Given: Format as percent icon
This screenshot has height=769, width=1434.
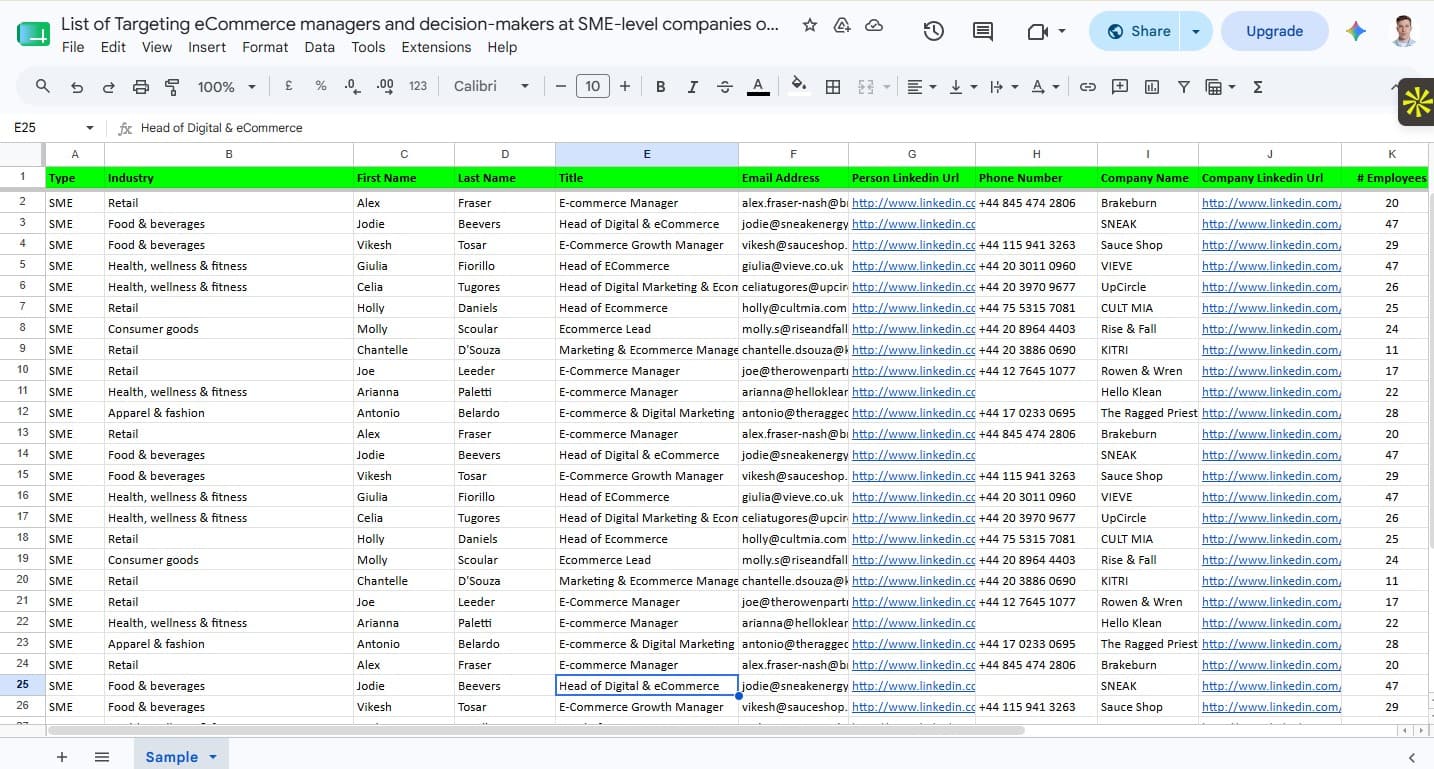Looking at the screenshot, I should [x=321, y=87].
